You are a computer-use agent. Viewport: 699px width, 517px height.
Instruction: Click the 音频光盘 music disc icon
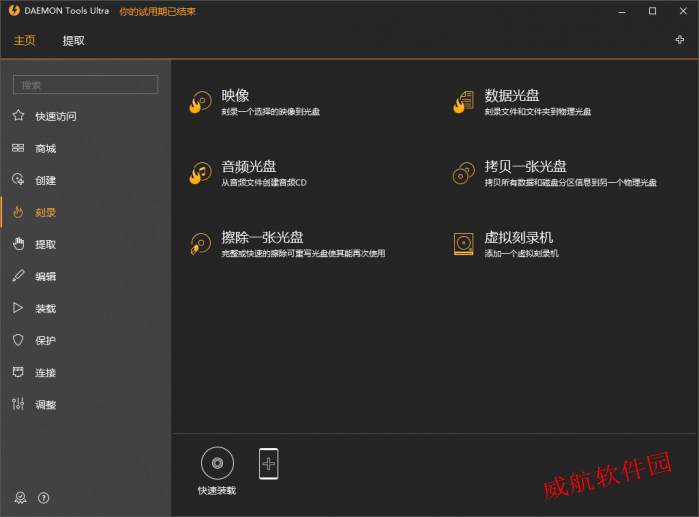pos(201,173)
